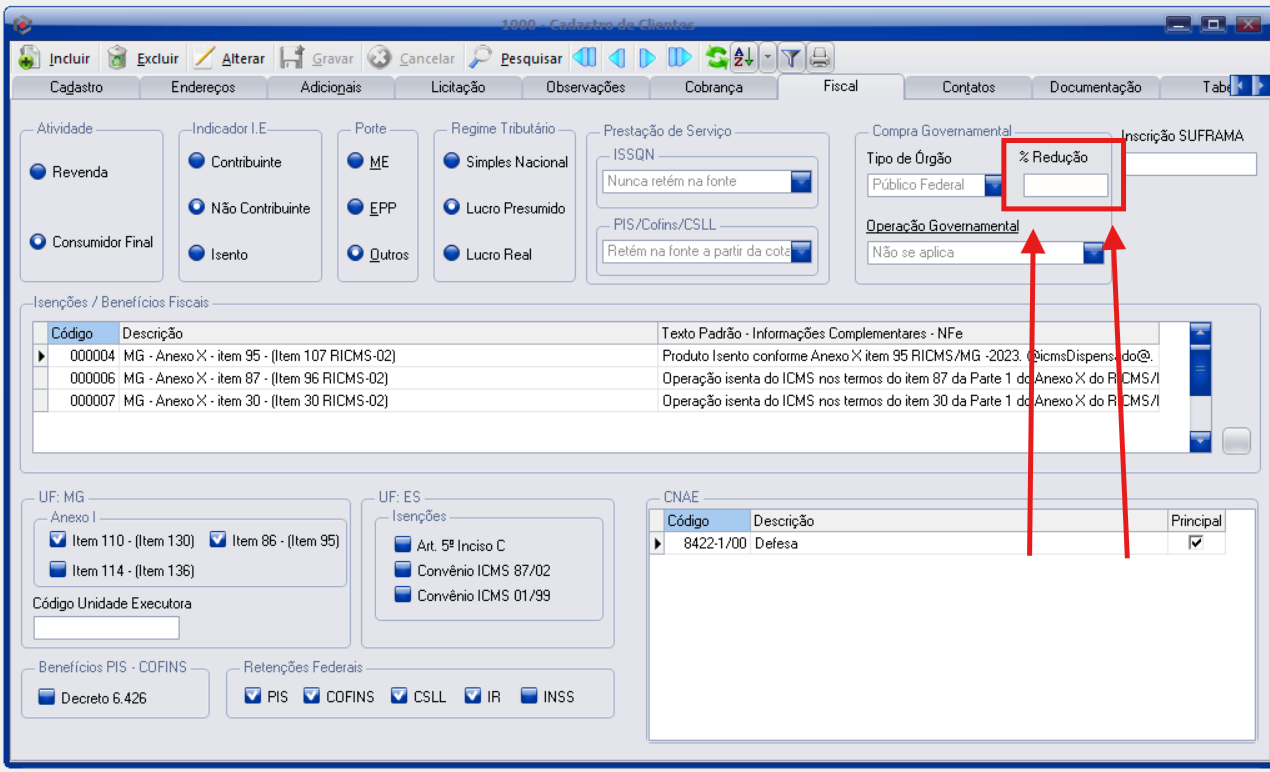Viewport: 1270px width, 772px height.
Task: Click the printer icon in toolbar
Action: click(x=819, y=58)
